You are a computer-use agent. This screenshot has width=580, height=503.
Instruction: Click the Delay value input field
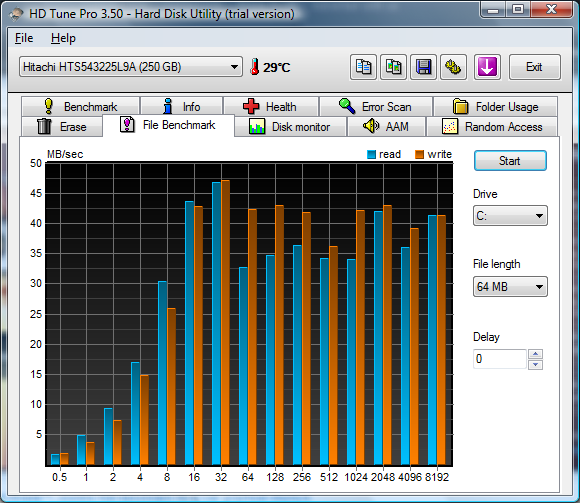[499, 359]
